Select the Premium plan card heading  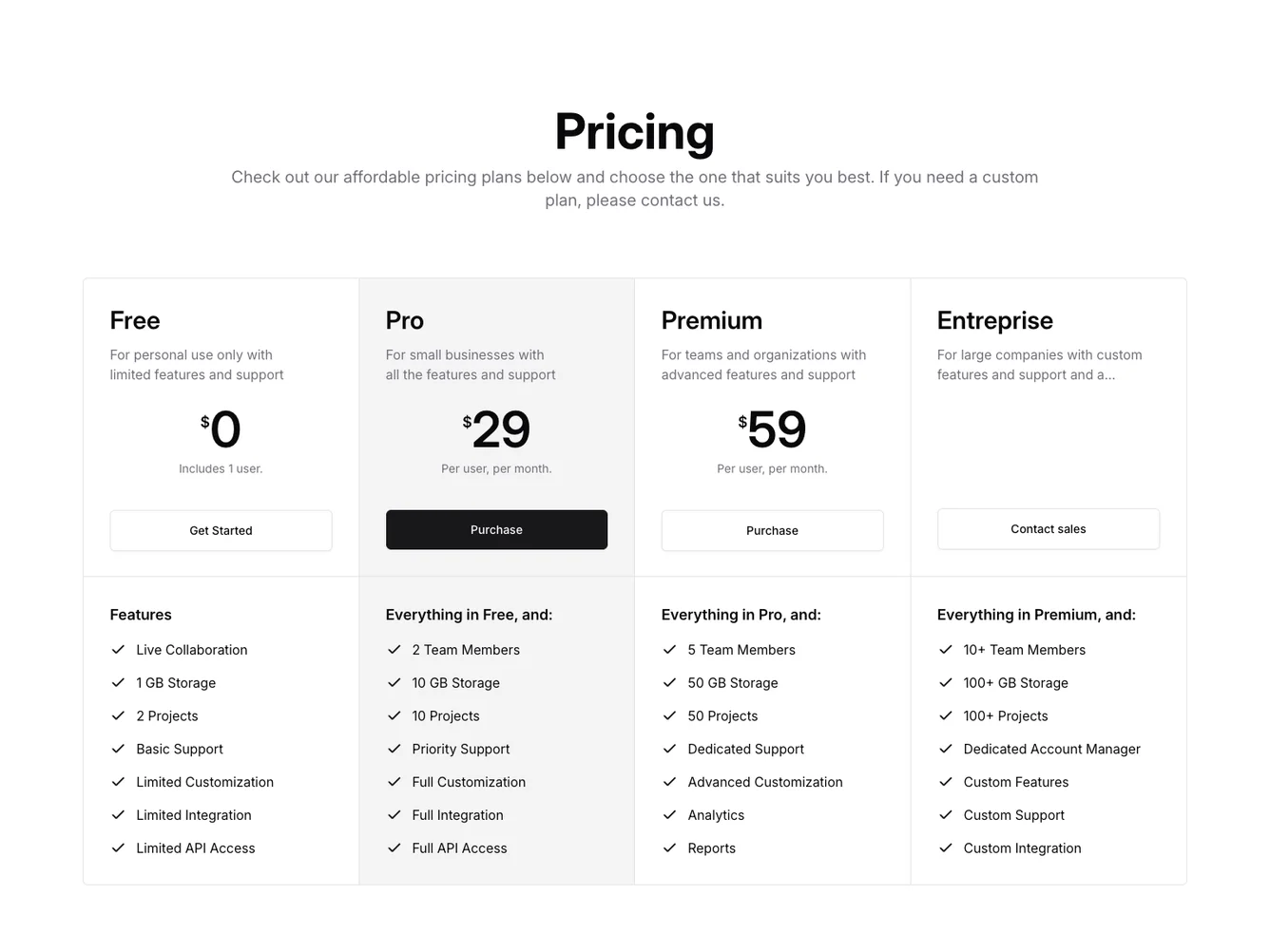point(712,321)
